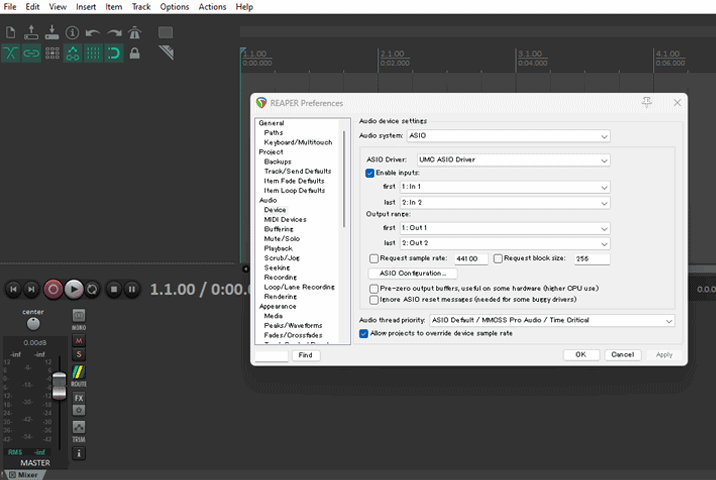
Task: Toggle Allow projects to override sample rate
Action: click(363, 333)
